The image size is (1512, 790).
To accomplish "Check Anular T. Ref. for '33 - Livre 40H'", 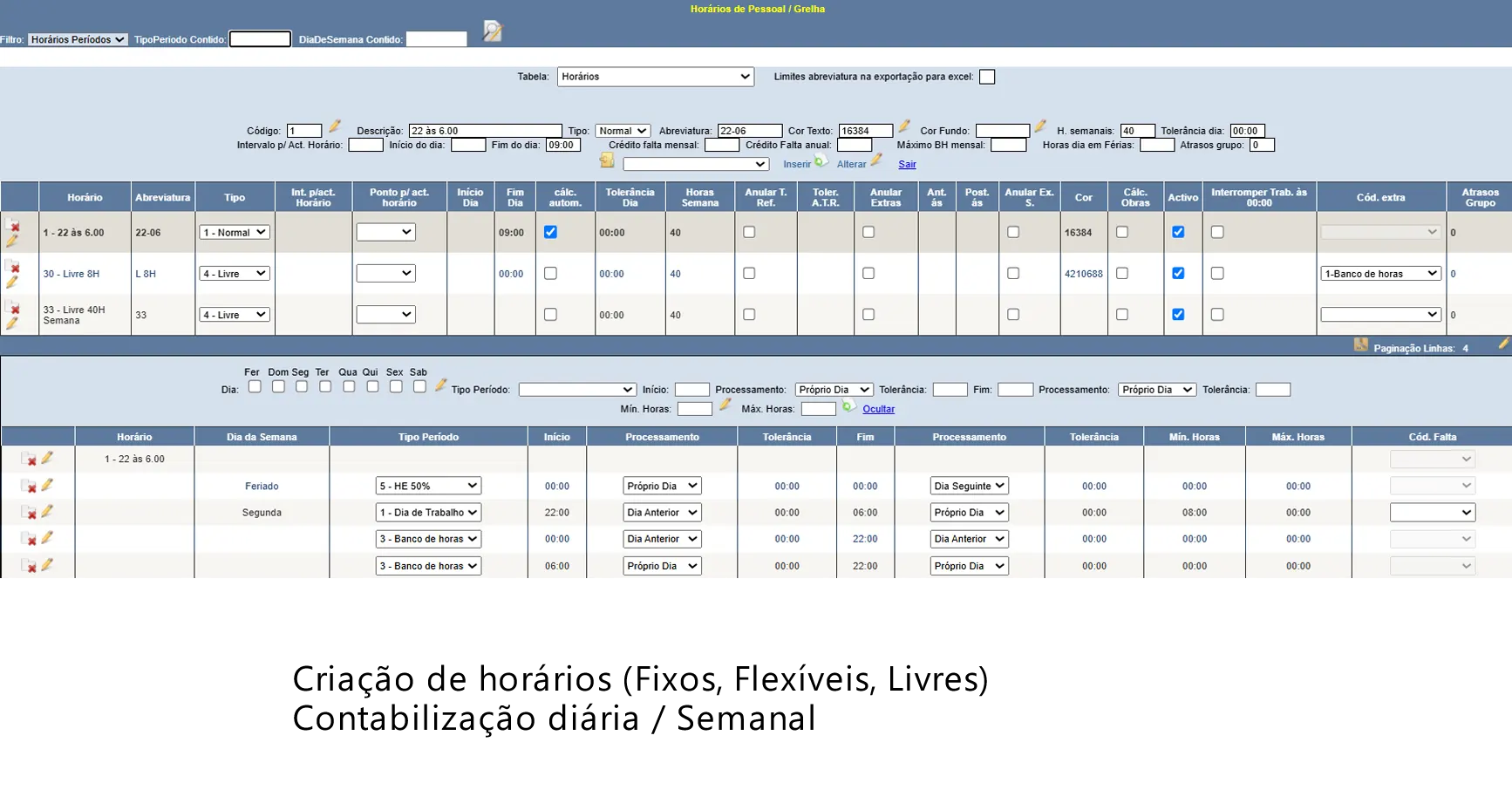I will pyautogui.click(x=749, y=314).
